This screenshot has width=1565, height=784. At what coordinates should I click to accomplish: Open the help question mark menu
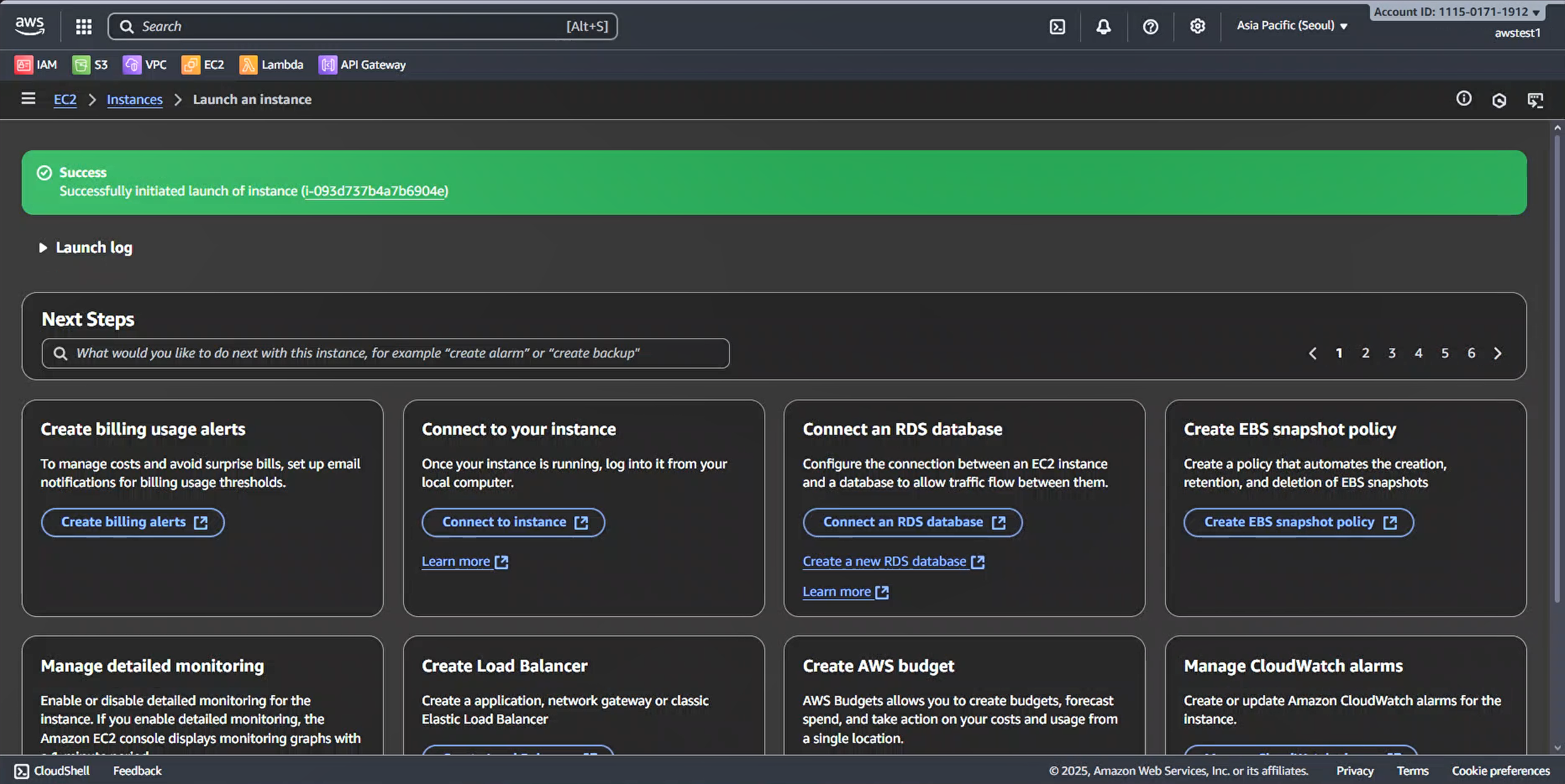(1150, 26)
